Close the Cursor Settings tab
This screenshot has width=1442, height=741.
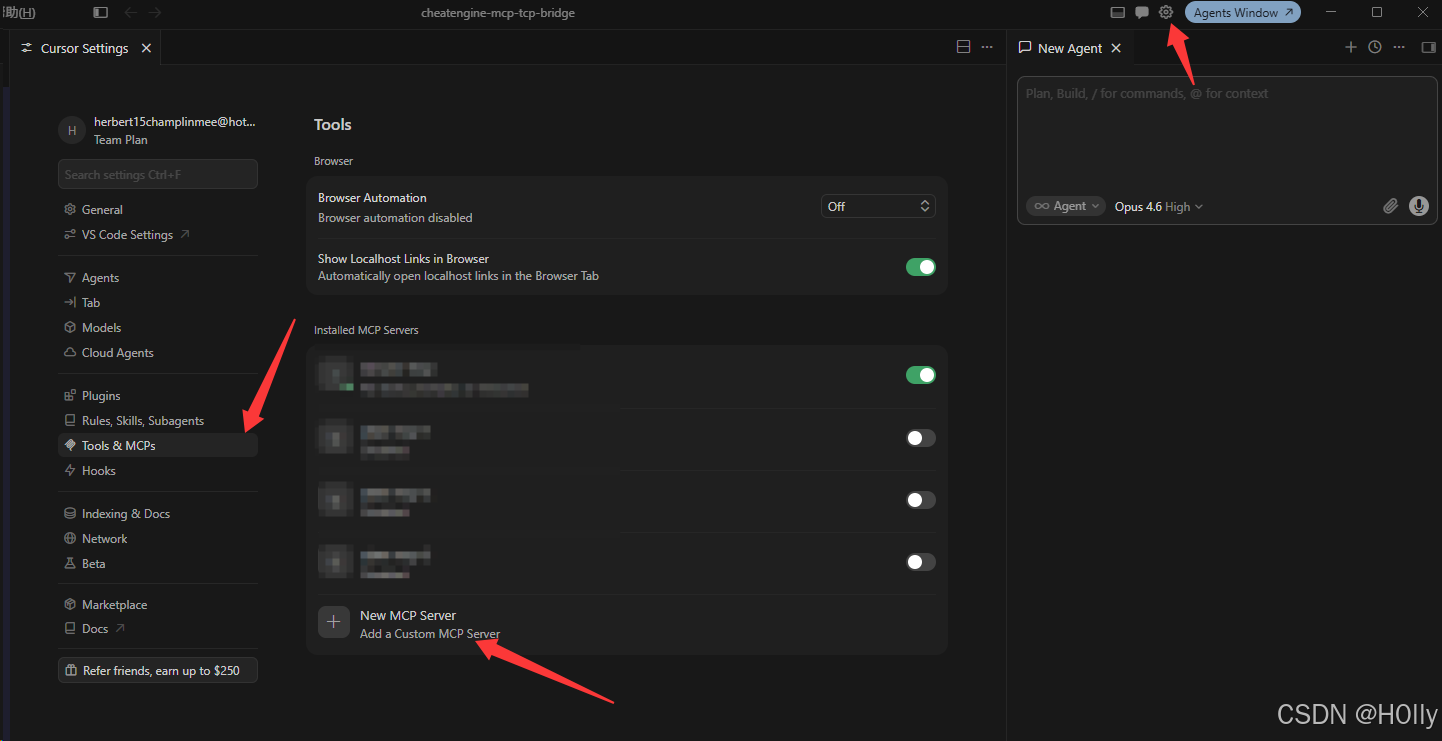147,48
